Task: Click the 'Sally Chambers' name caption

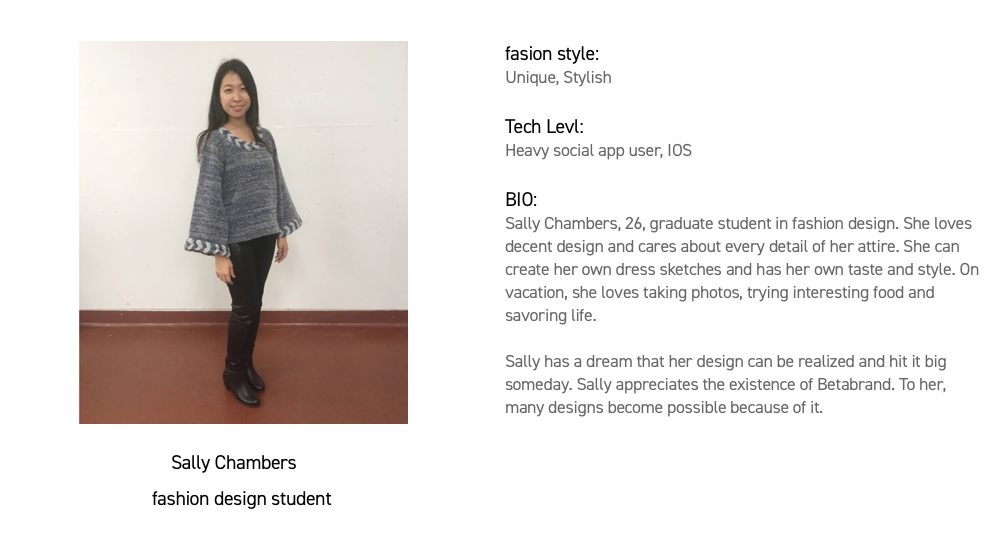Action: (x=234, y=463)
